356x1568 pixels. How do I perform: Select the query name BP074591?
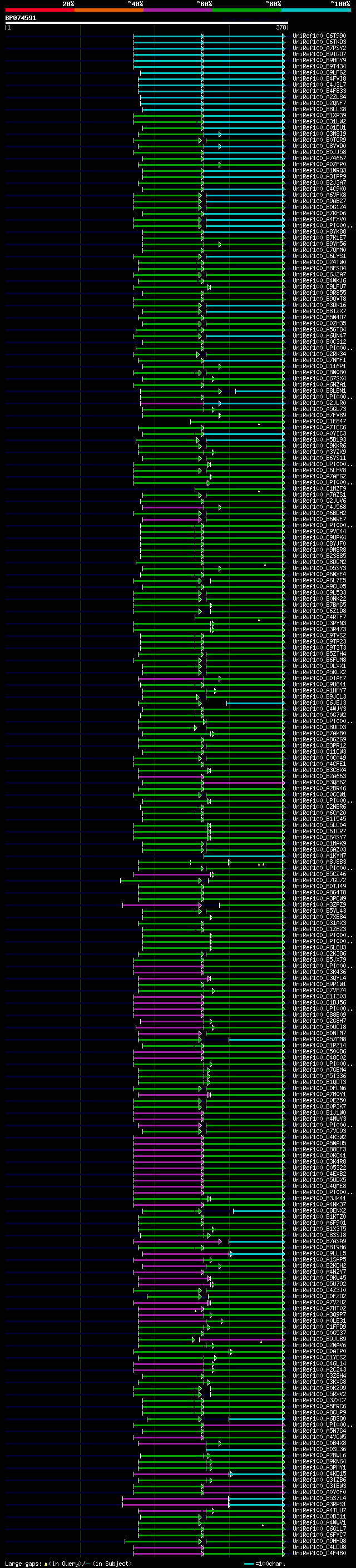point(21,18)
